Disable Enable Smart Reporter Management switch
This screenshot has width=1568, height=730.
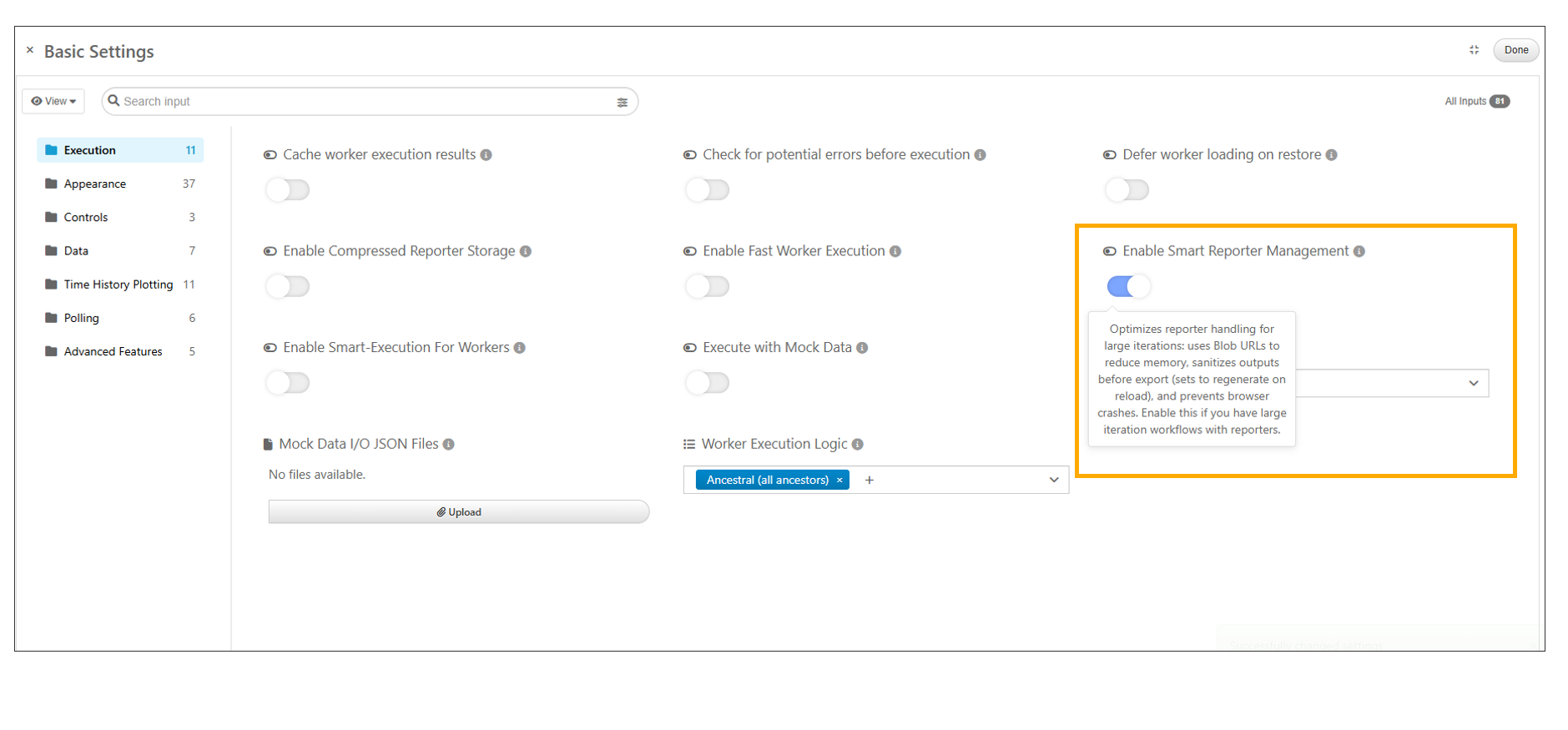1128,286
